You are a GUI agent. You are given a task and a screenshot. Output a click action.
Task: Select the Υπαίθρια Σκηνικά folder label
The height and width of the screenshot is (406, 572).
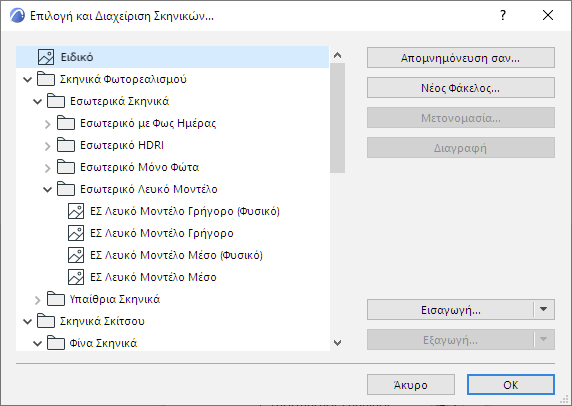click(x=115, y=299)
